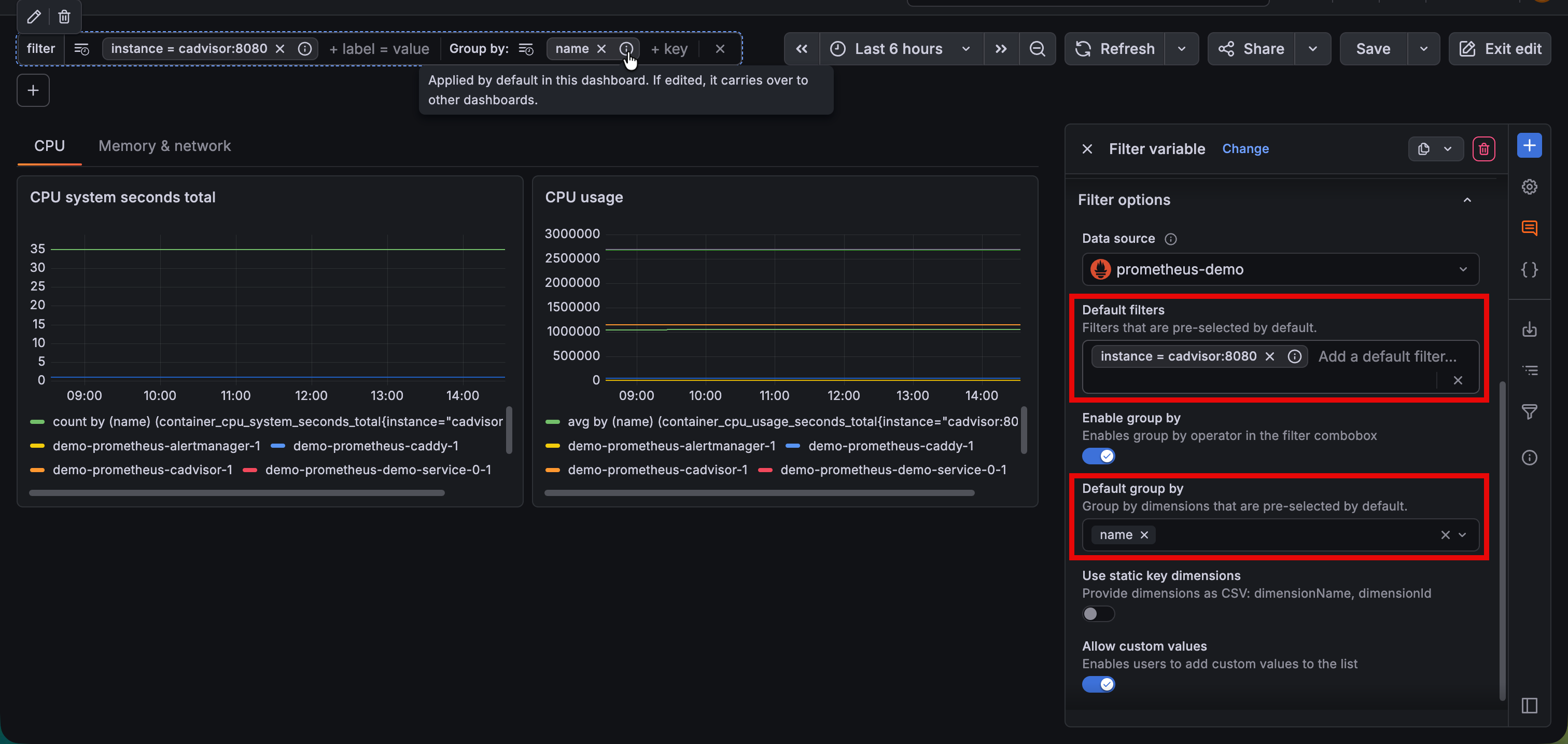Click the green count by (name) legend swatch
The width and height of the screenshot is (1568, 744).
click(37, 422)
